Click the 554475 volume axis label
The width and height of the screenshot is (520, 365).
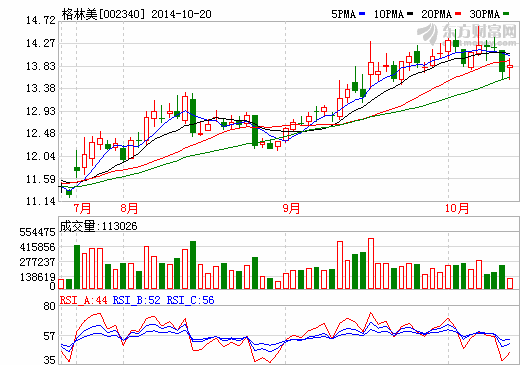click(37, 232)
